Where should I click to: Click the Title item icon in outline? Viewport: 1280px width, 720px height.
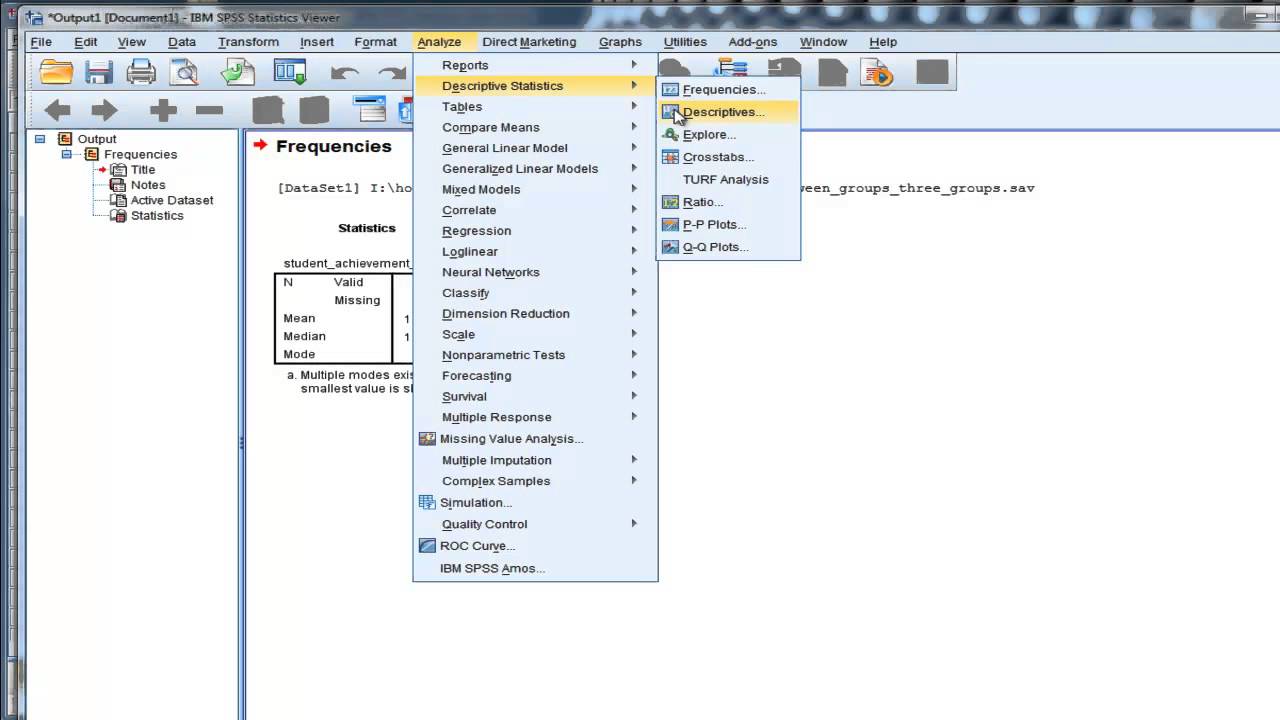coord(119,170)
